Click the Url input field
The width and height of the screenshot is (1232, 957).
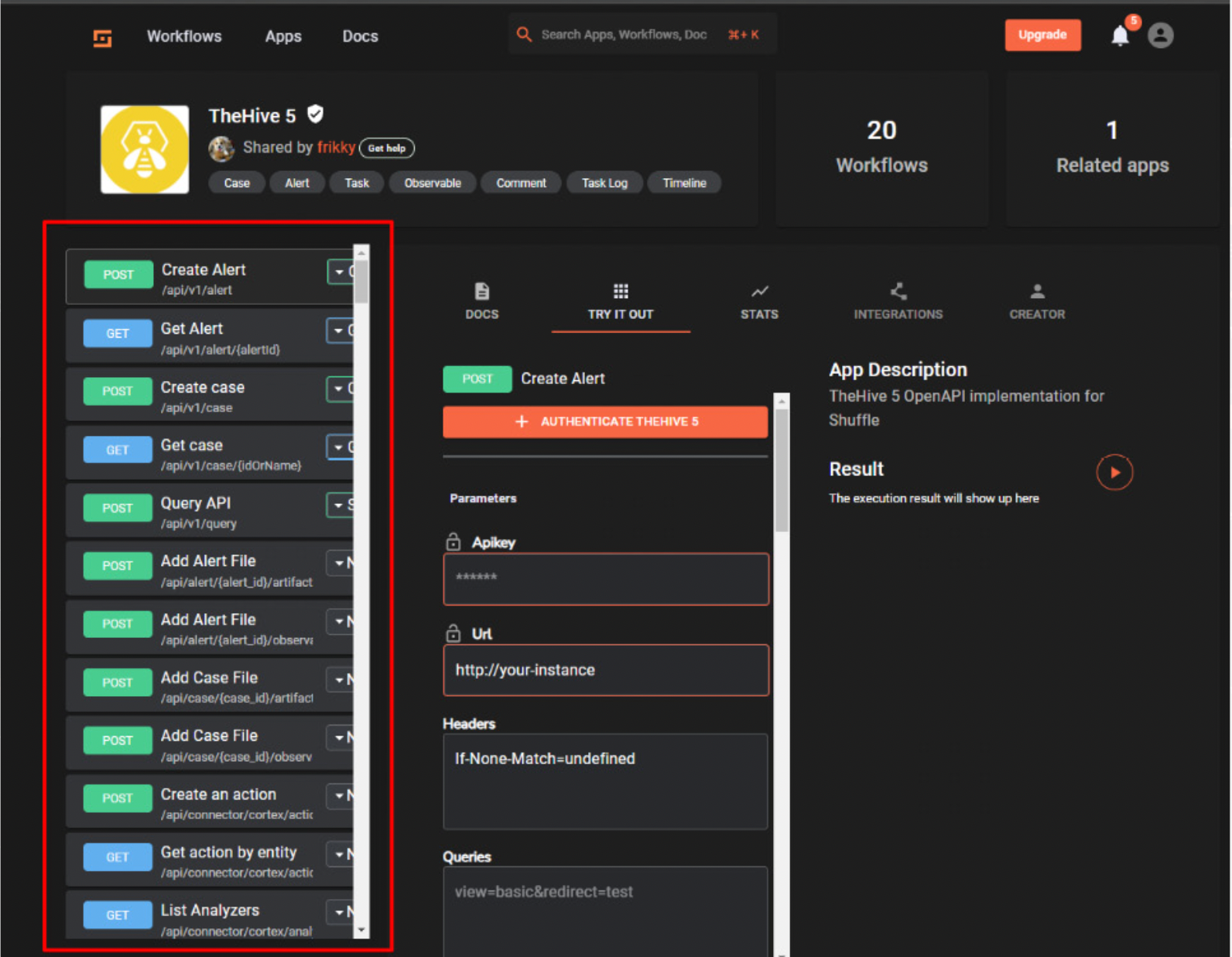pos(605,671)
